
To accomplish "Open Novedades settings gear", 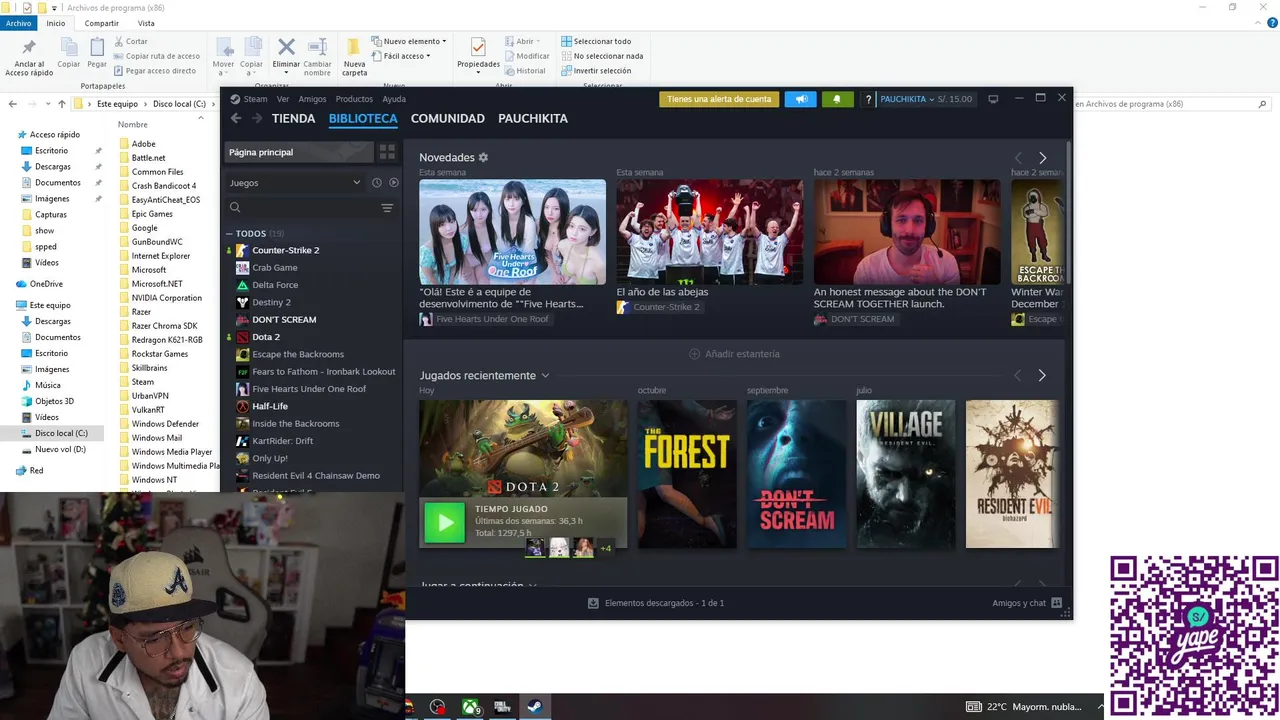I will [483, 157].
